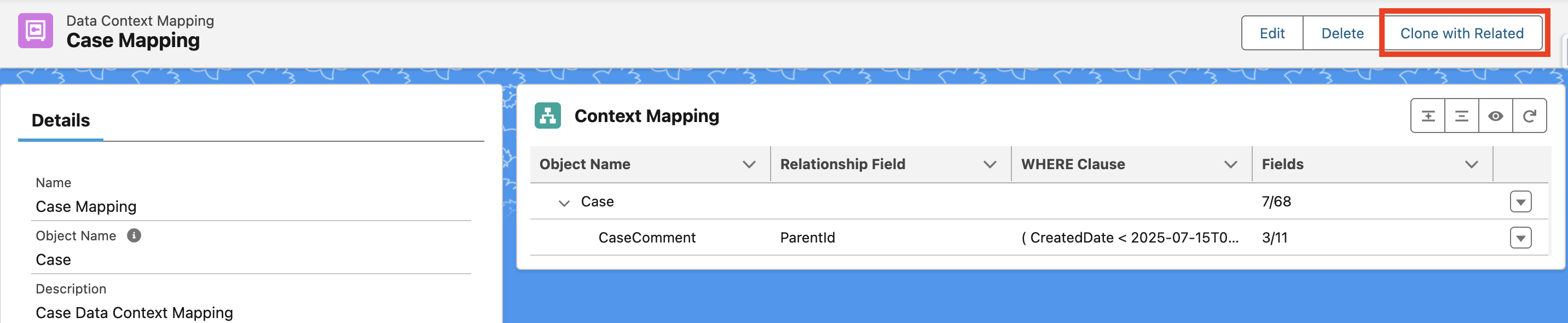
Task: Collapse the Case tree row chevron
Action: click(x=564, y=203)
